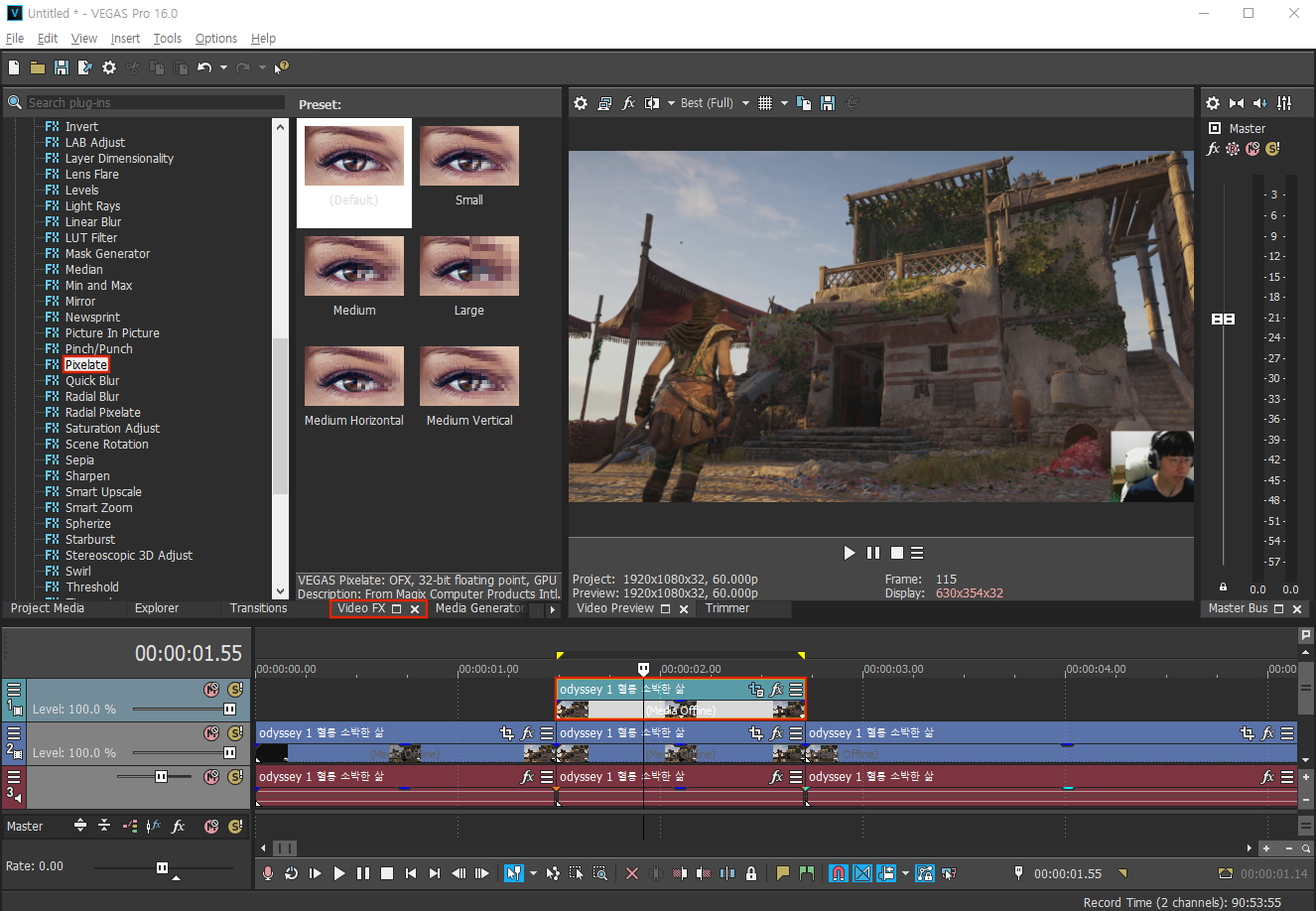Open the Master FX chain in the Master Bus
Viewport: 1316px width, 911px height.
[1213, 149]
